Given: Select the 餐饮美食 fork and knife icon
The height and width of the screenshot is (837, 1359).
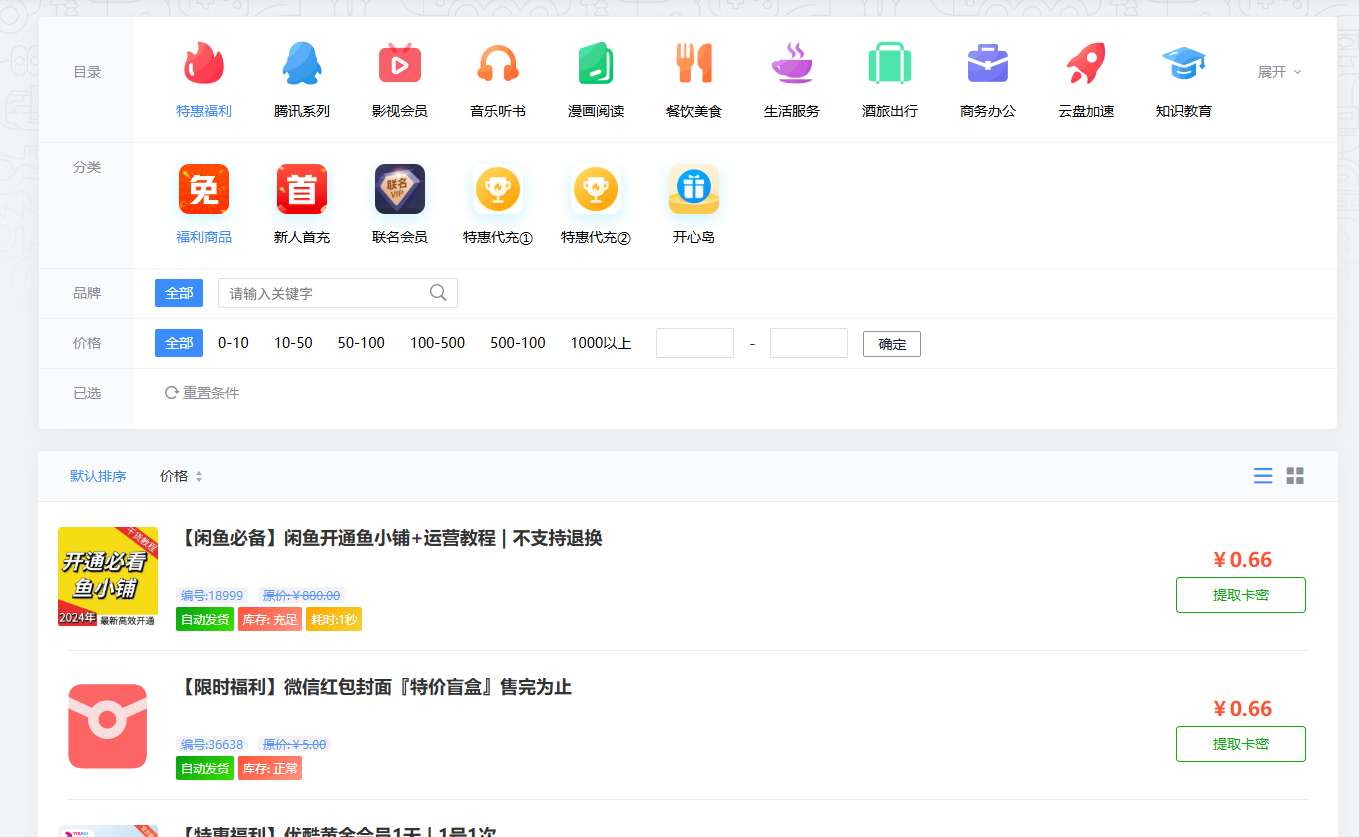Looking at the screenshot, I should (x=694, y=64).
